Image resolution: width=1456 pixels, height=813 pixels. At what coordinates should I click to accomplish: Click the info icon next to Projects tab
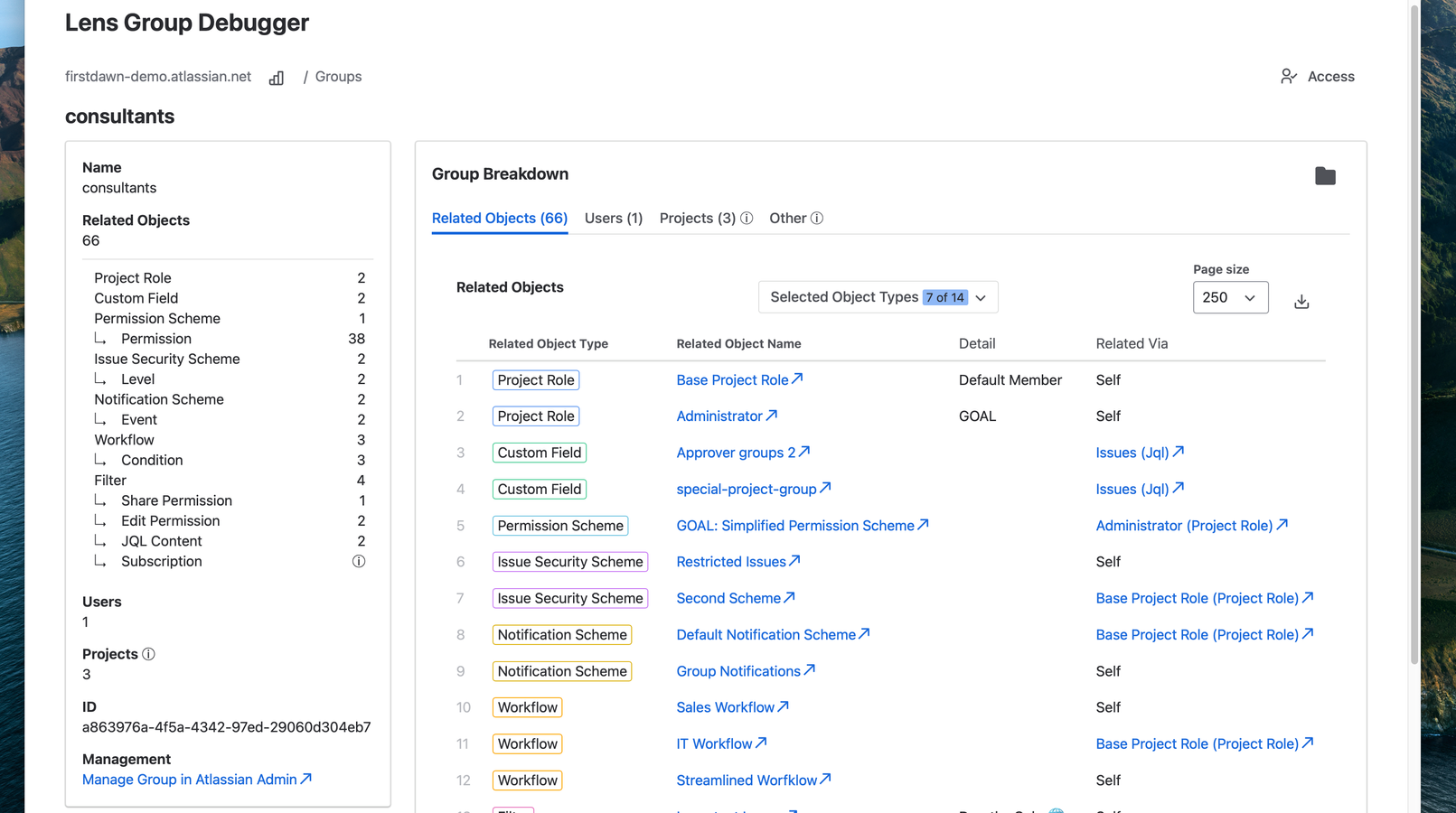click(747, 219)
